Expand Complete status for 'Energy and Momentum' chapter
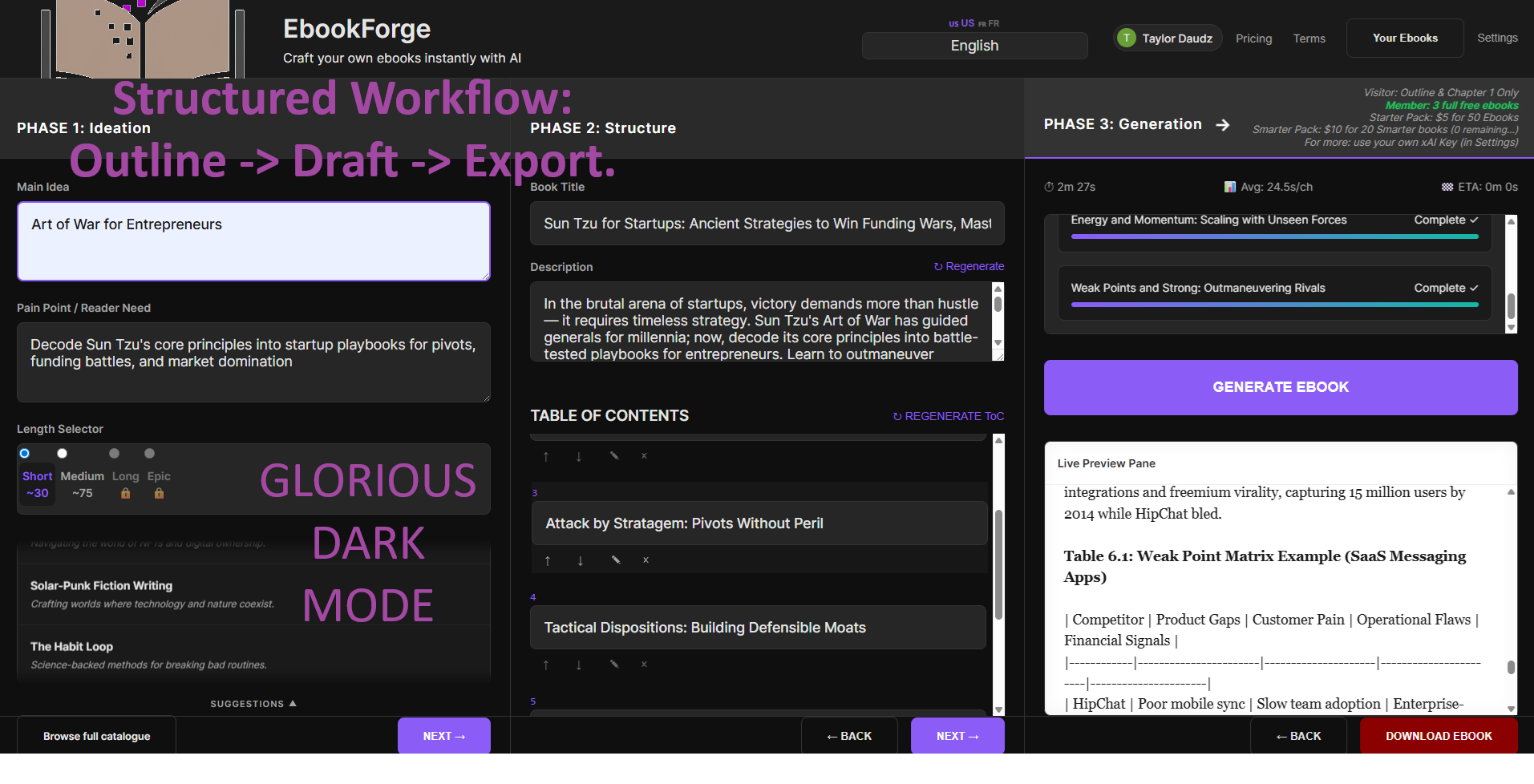 click(x=1447, y=220)
